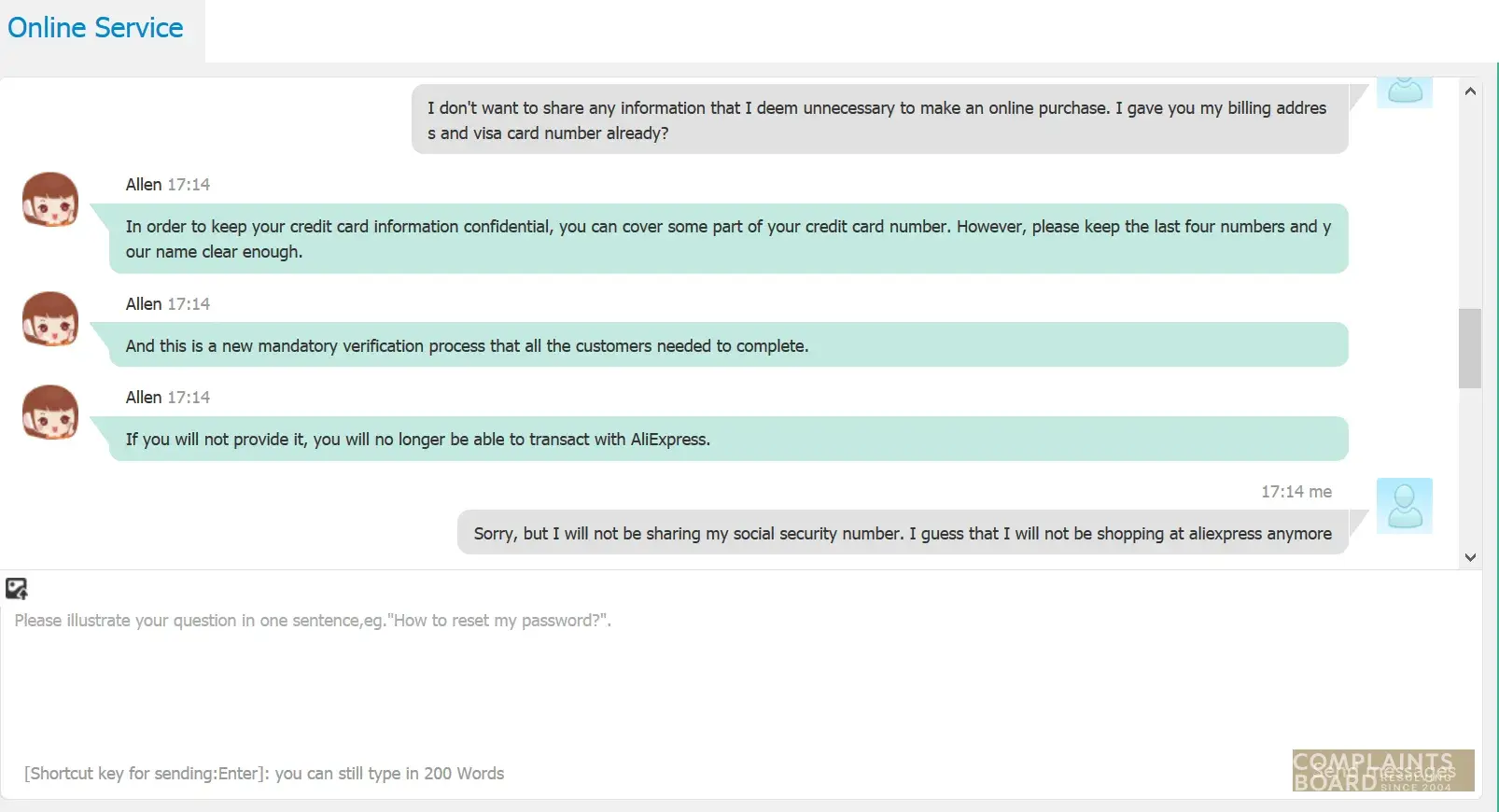This screenshot has width=1499, height=812.
Task: Click the shortcut key hint text below input
Action: point(264,774)
